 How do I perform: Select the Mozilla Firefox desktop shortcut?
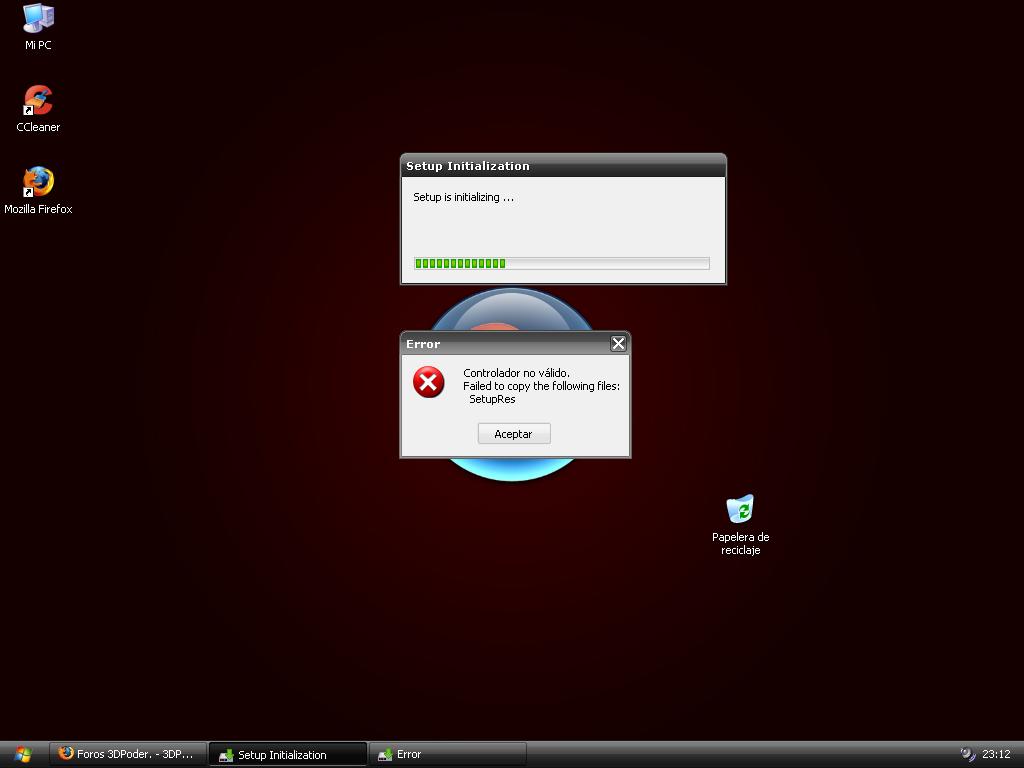point(38,191)
